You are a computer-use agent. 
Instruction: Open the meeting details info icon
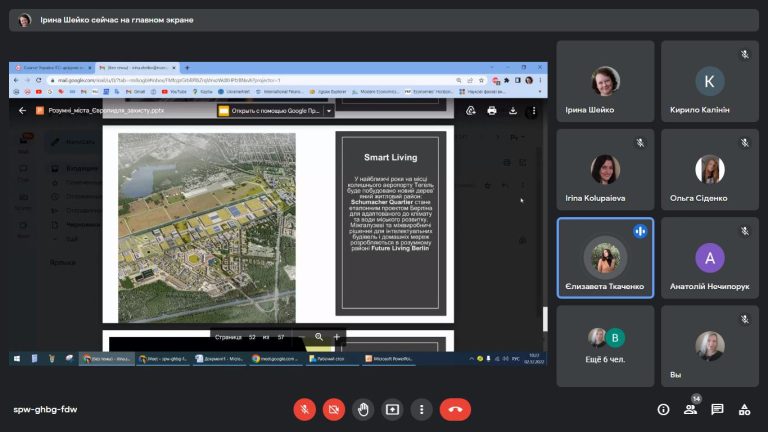coord(663,409)
